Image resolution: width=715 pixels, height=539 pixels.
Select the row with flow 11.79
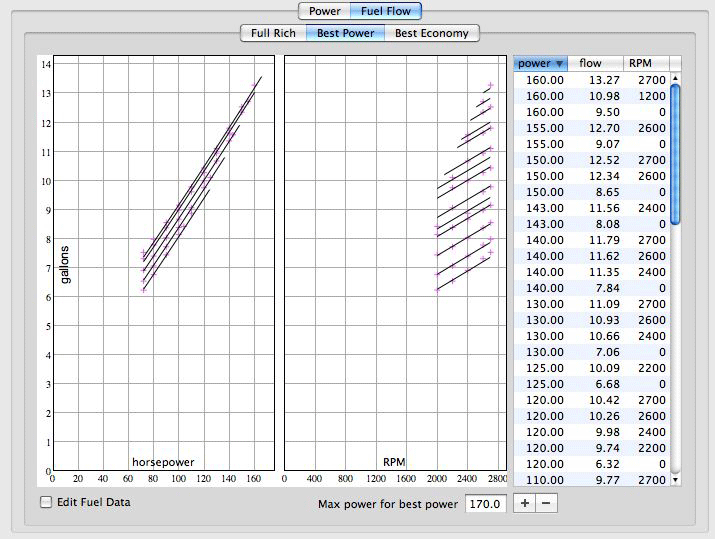click(x=592, y=240)
